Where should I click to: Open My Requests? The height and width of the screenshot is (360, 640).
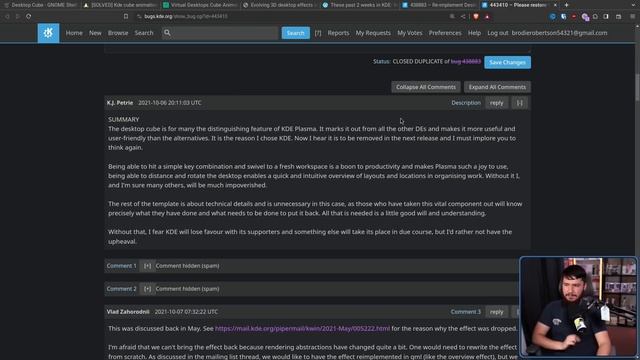point(373,33)
